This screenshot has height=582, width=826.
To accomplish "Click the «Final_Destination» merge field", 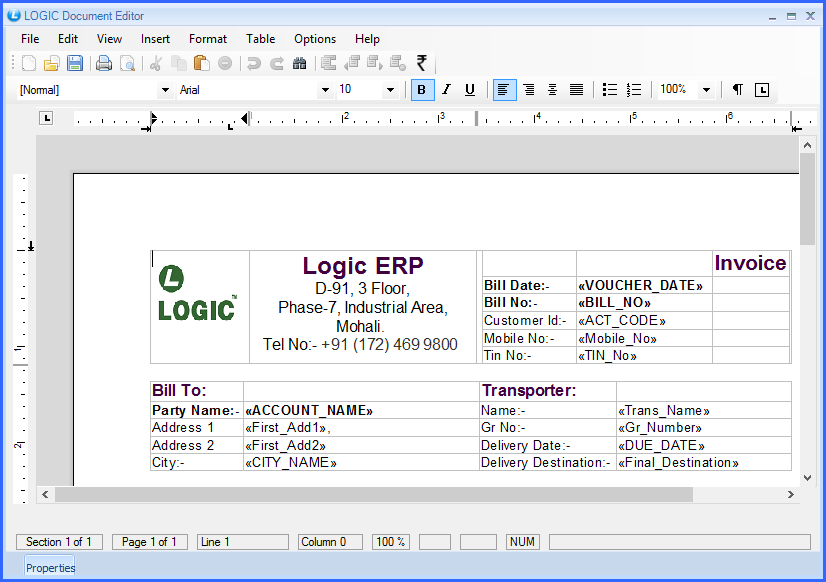I will (x=678, y=462).
